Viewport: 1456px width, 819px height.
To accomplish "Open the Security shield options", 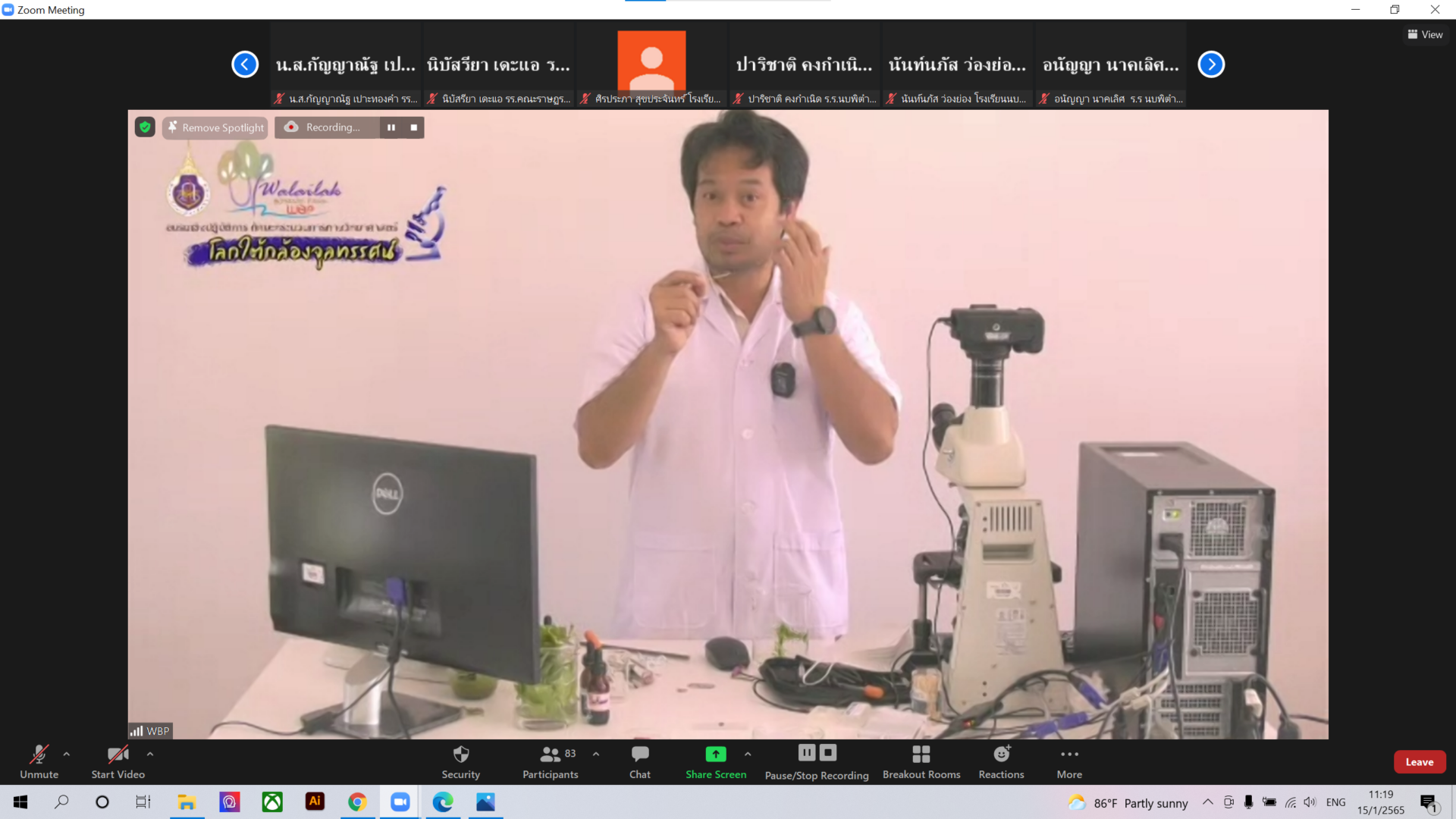I will (460, 761).
